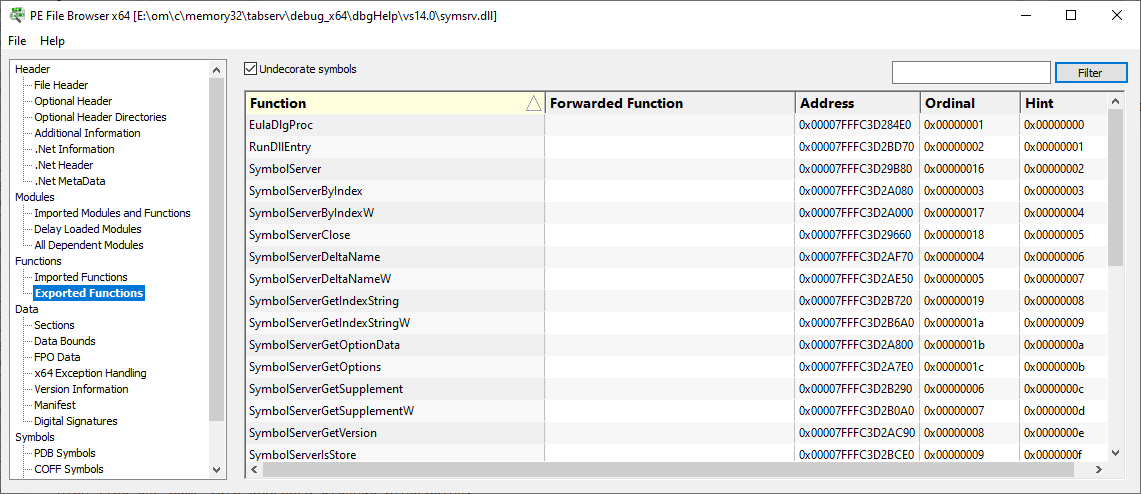
Task: Select the SymbolServerGetSupplement function row
Action: [x=677, y=389]
